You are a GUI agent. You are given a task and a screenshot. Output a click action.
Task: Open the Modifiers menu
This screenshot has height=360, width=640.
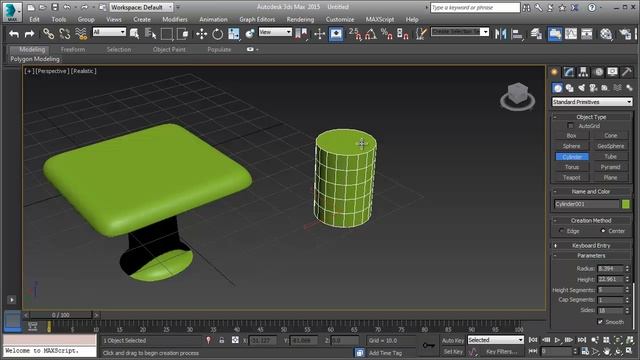(175, 19)
